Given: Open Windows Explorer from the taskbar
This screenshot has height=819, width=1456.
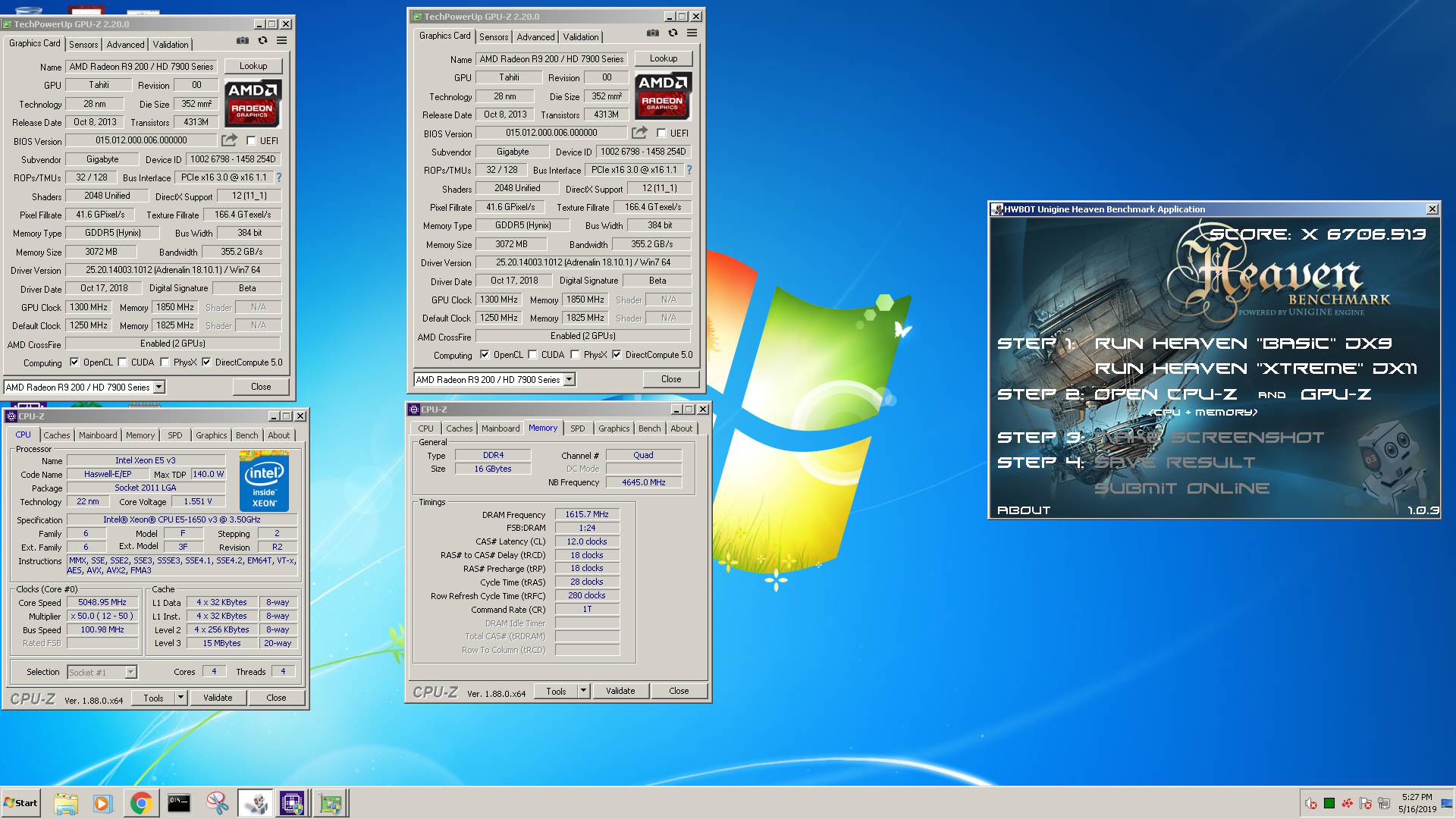Looking at the screenshot, I should [x=66, y=803].
